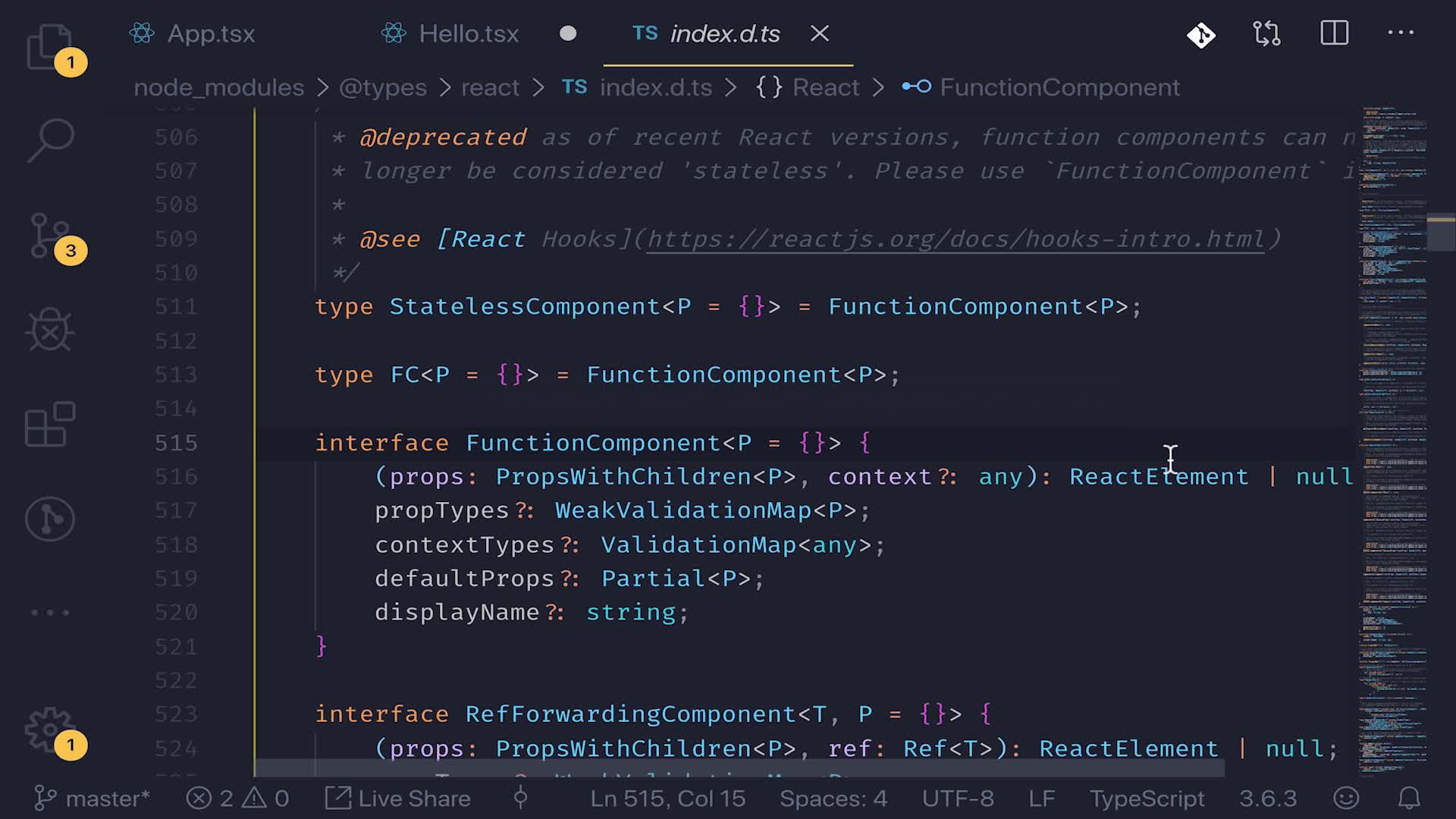Click the git diamond icon in the editor toolbar
Viewport: 1456px width, 819px height.
tap(1201, 35)
